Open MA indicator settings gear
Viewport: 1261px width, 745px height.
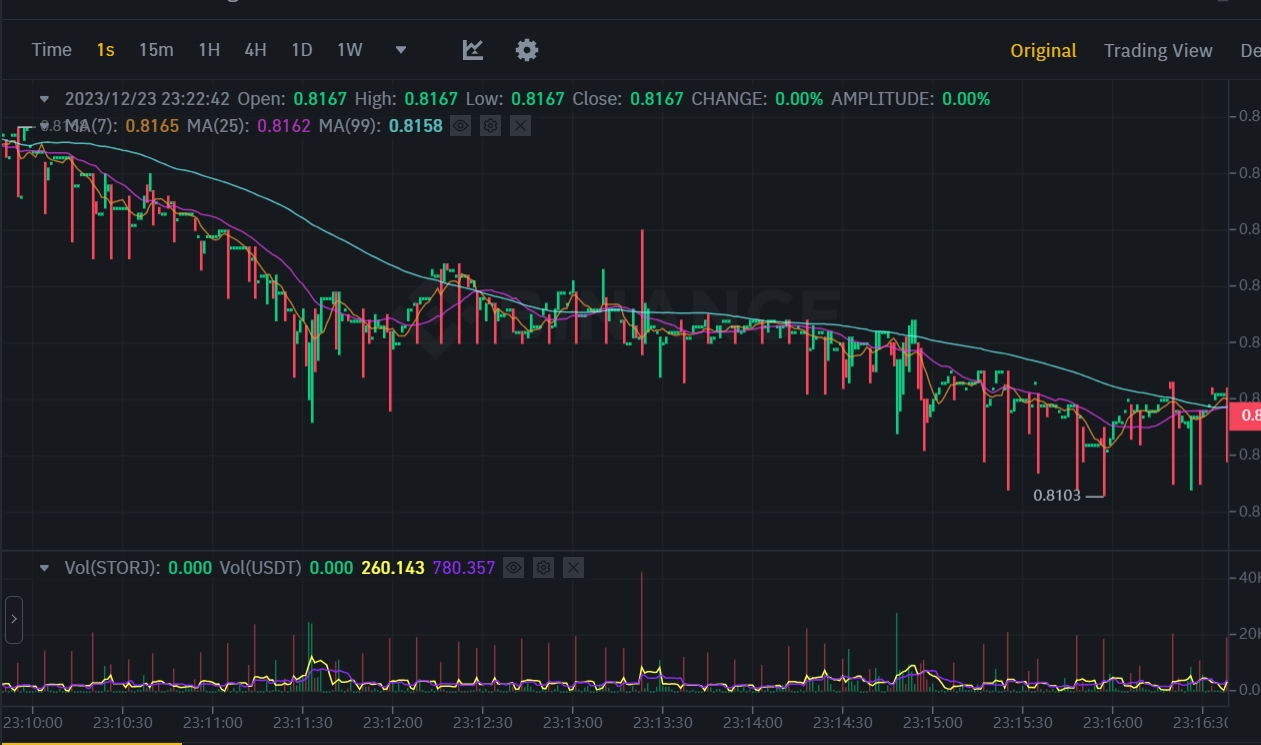tap(490, 126)
